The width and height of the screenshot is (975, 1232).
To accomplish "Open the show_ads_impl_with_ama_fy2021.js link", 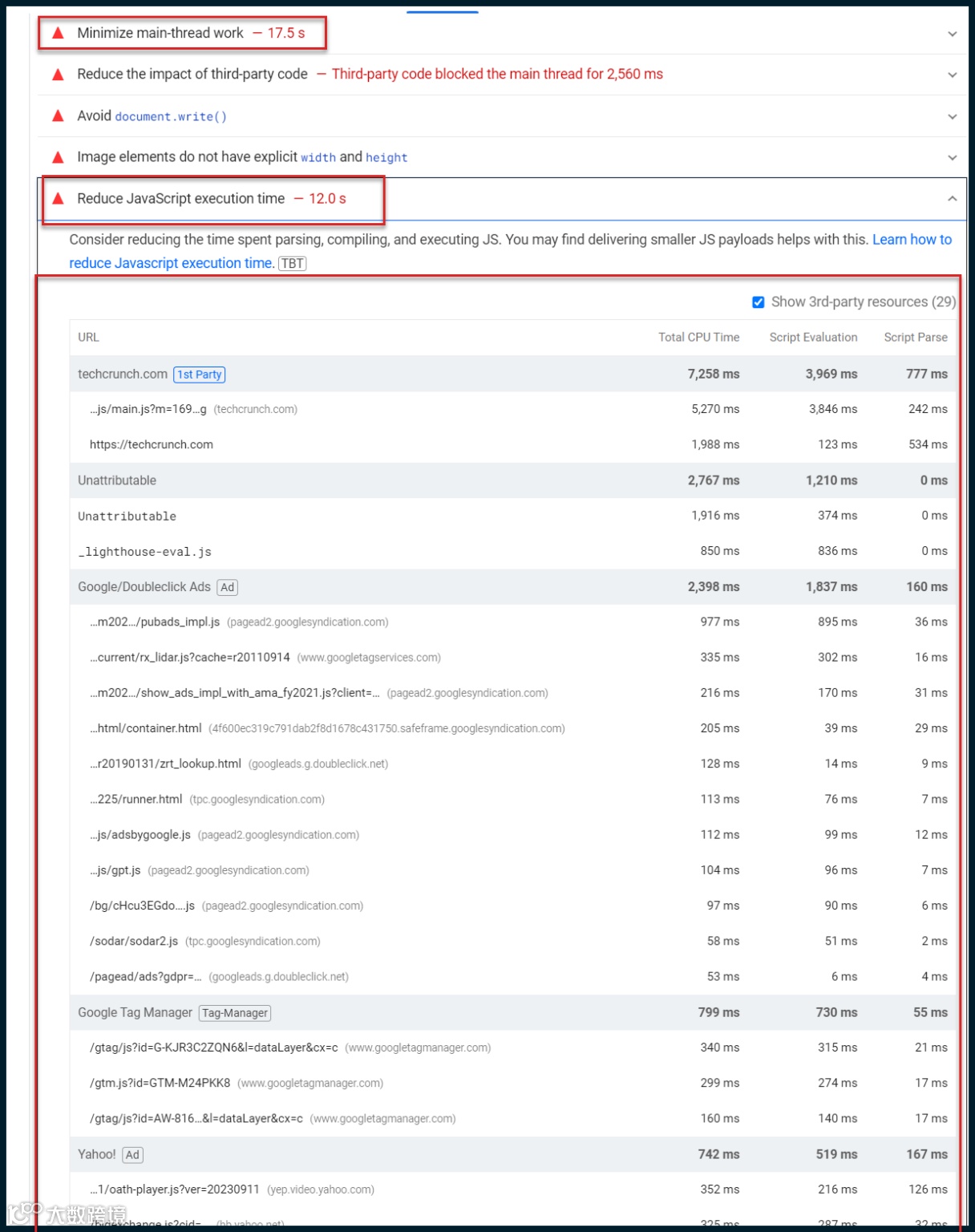I will (x=235, y=693).
